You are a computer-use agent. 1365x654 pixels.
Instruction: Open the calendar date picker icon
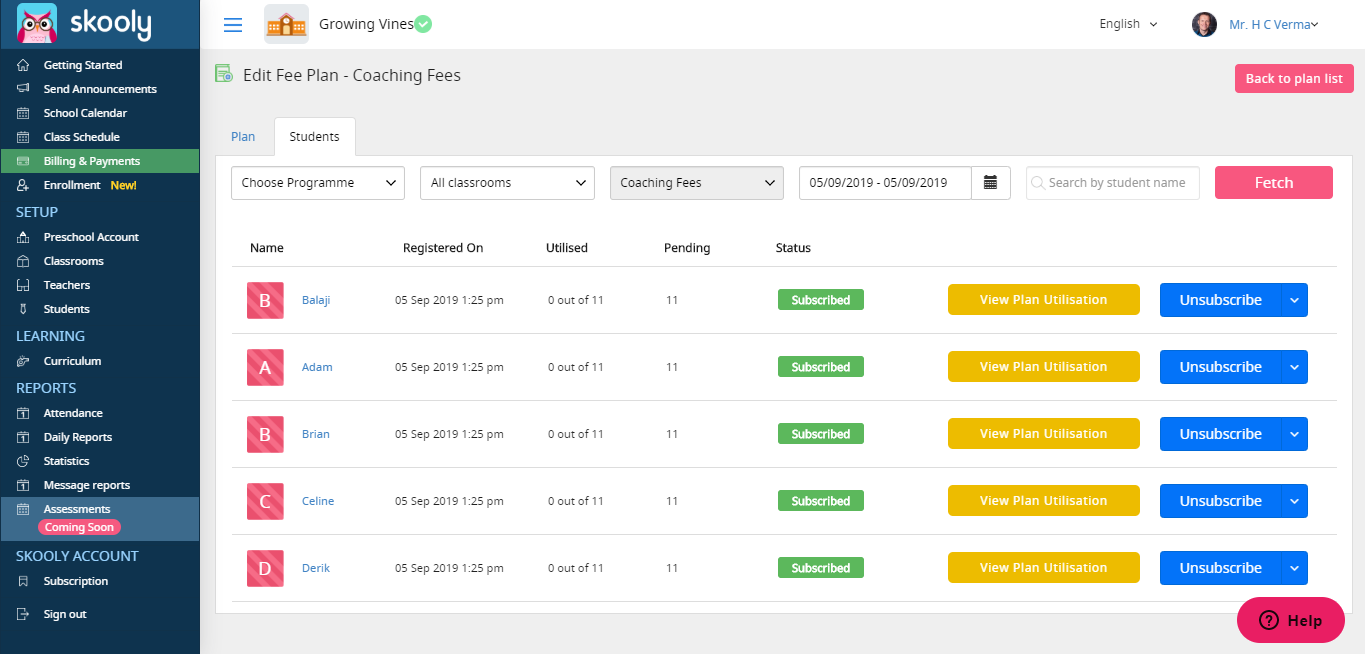(991, 183)
